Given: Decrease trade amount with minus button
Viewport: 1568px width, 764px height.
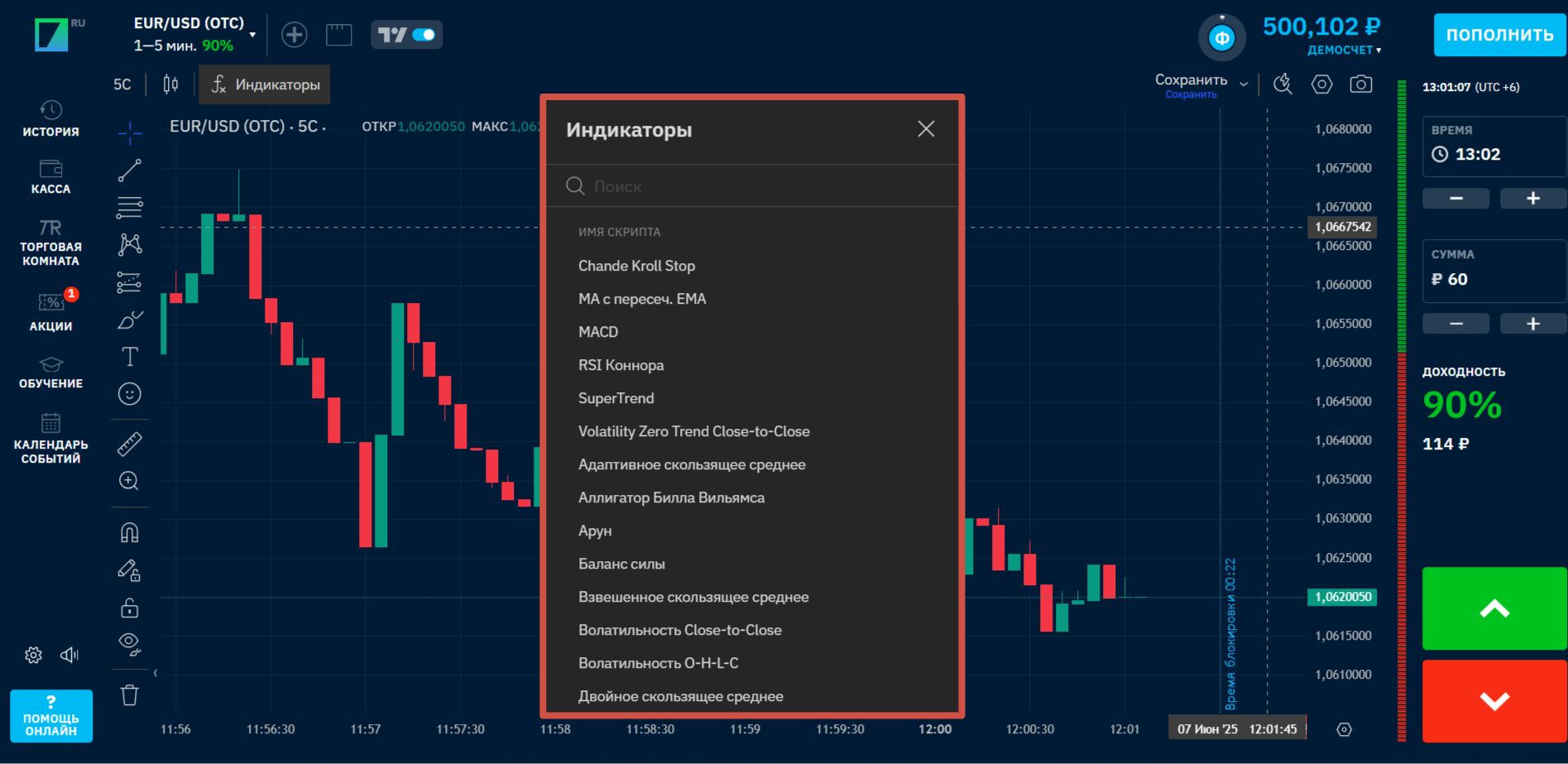Looking at the screenshot, I should coord(1456,324).
